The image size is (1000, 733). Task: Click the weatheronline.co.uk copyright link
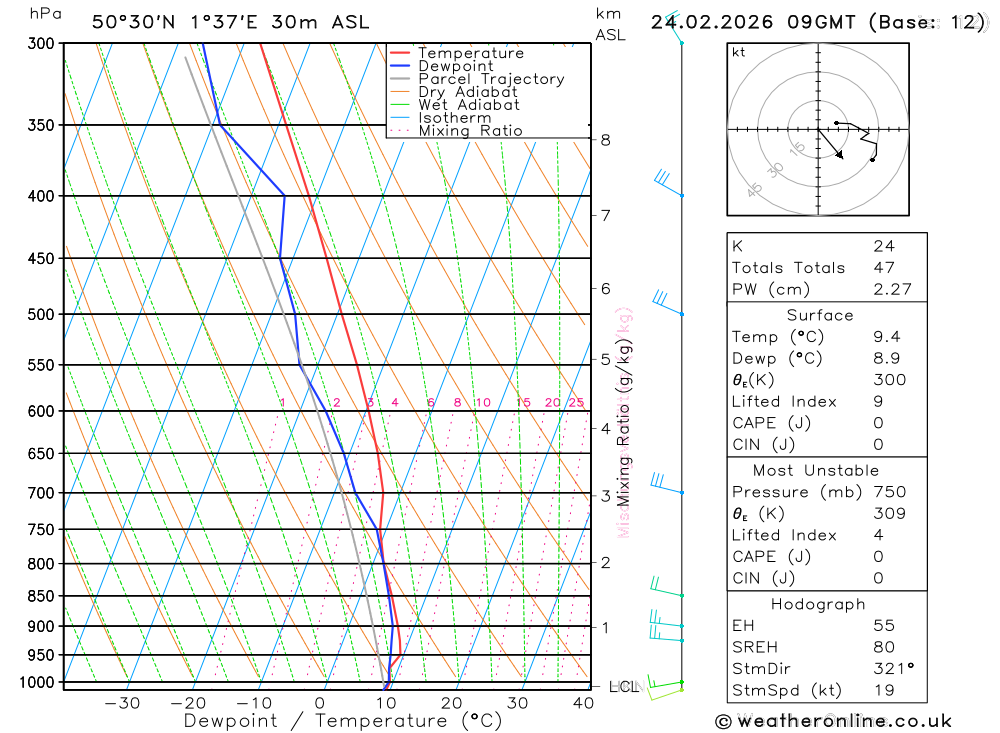[x=834, y=722]
